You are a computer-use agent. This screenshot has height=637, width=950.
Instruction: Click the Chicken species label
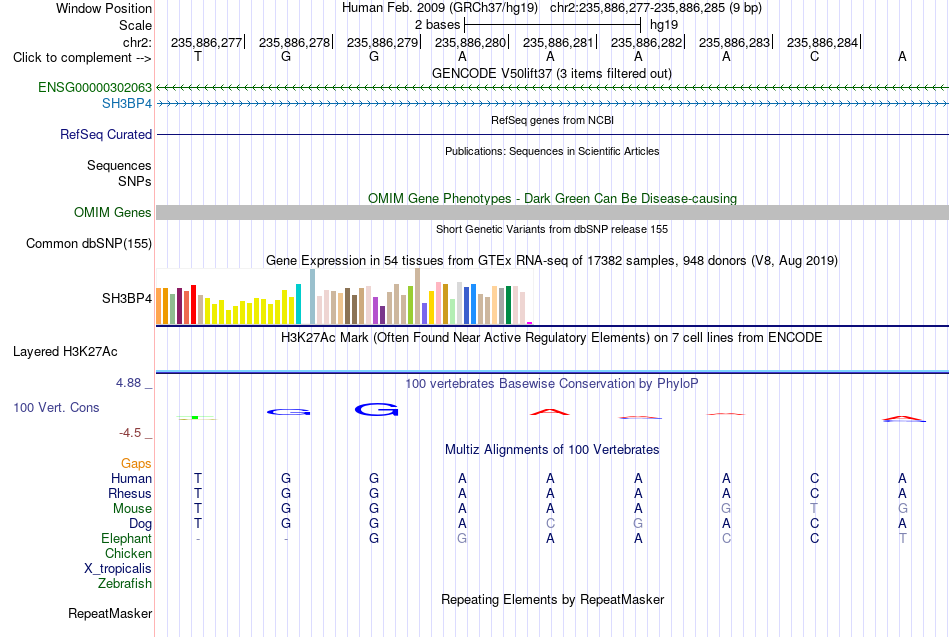(x=128, y=553)
